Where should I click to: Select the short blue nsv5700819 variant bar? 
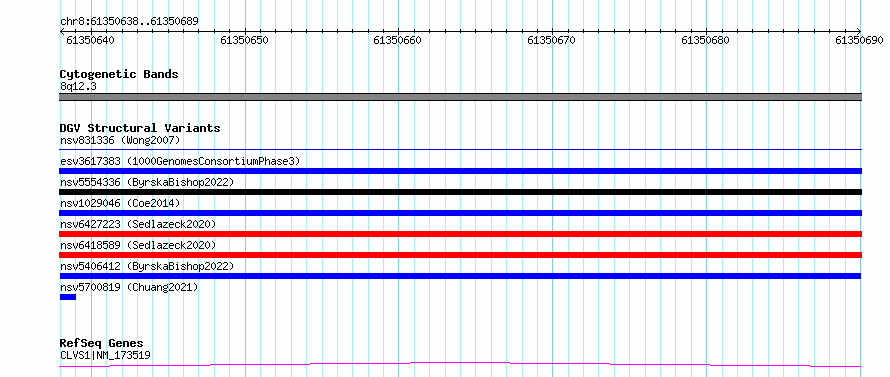coord(68,297)
